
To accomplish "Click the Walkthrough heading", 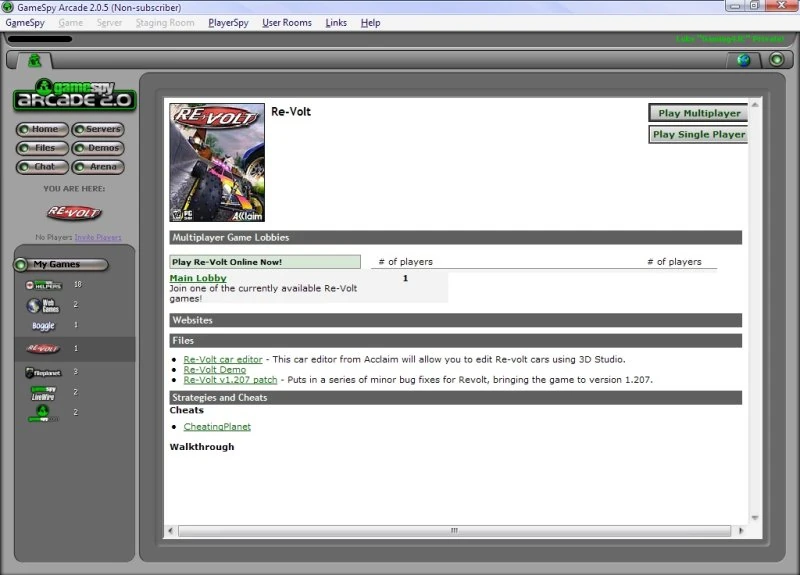I will click(202, 447).
